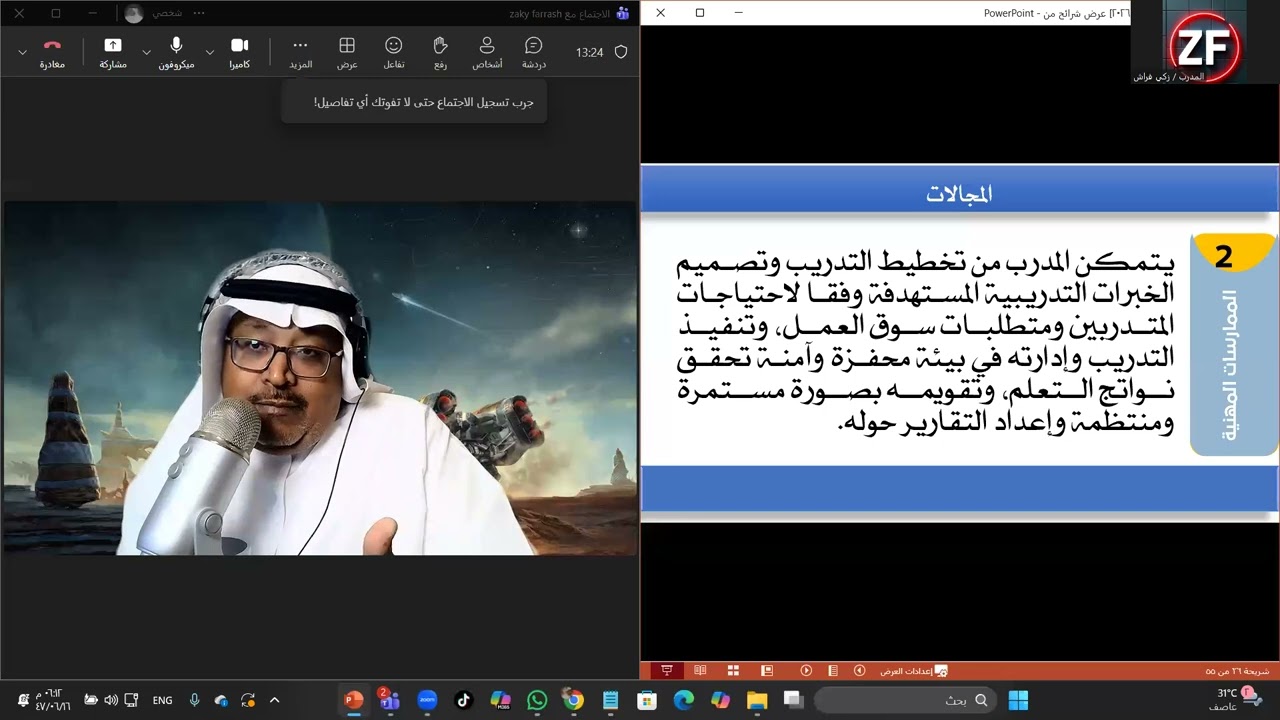The image size is (1280, 720).
Task: Open إعدادات العرض display settings
Action: (913, 671)
